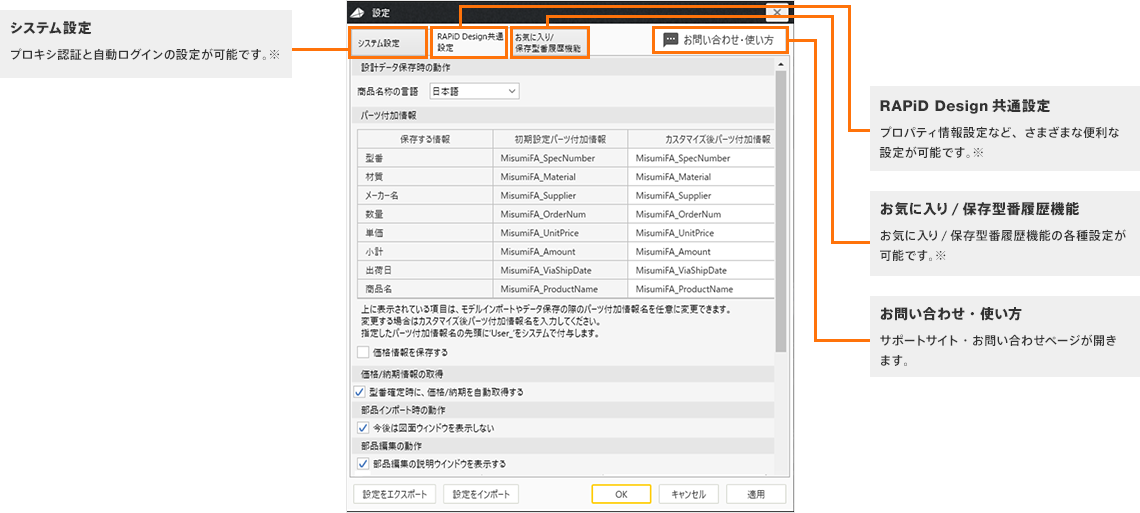The image size is (1140, 513).
Task: Click the app logo icon in title bar
Action: pyautogui.click(x=358, y=12)
